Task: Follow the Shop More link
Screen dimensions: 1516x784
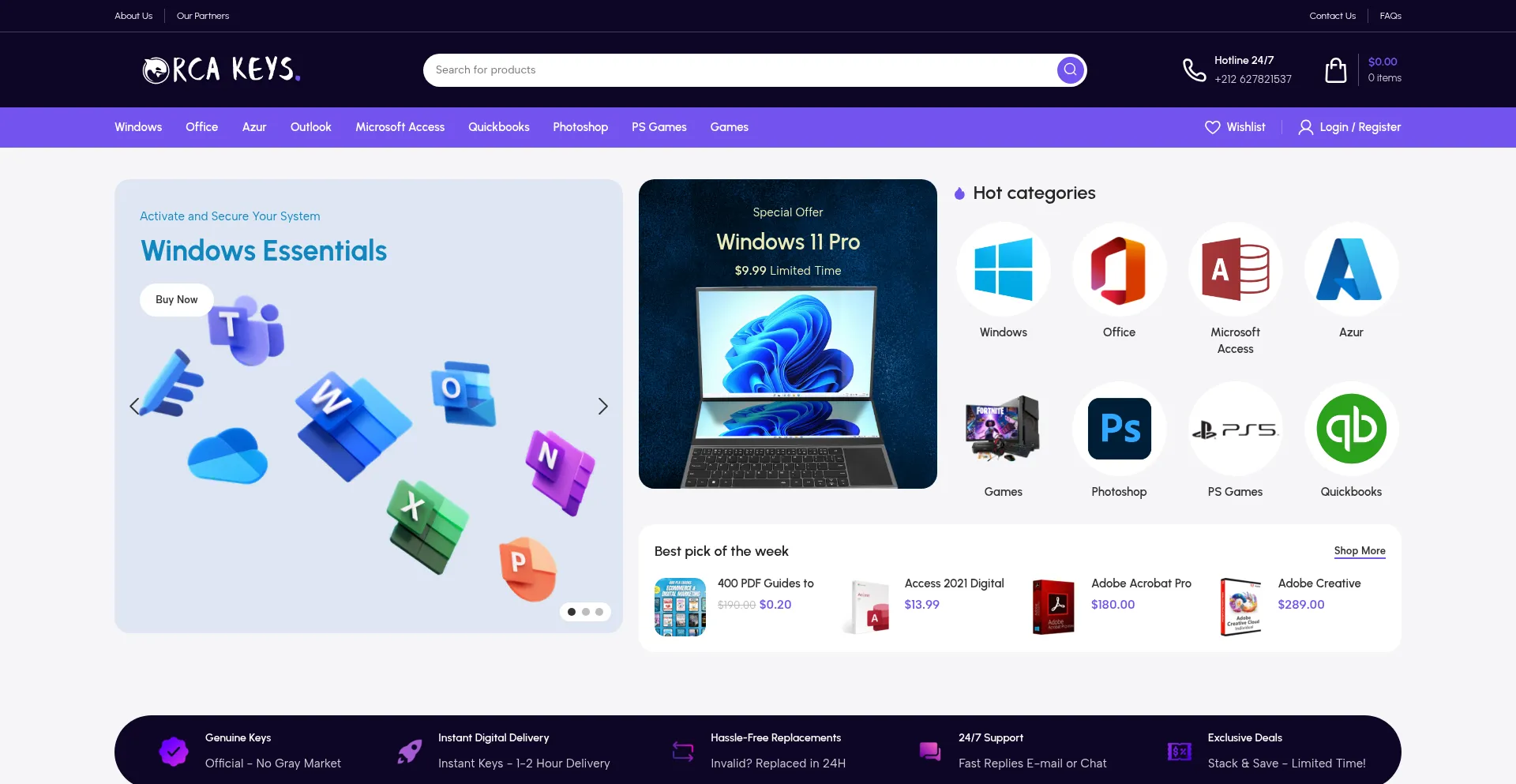Action: (x=1359, y=551)
